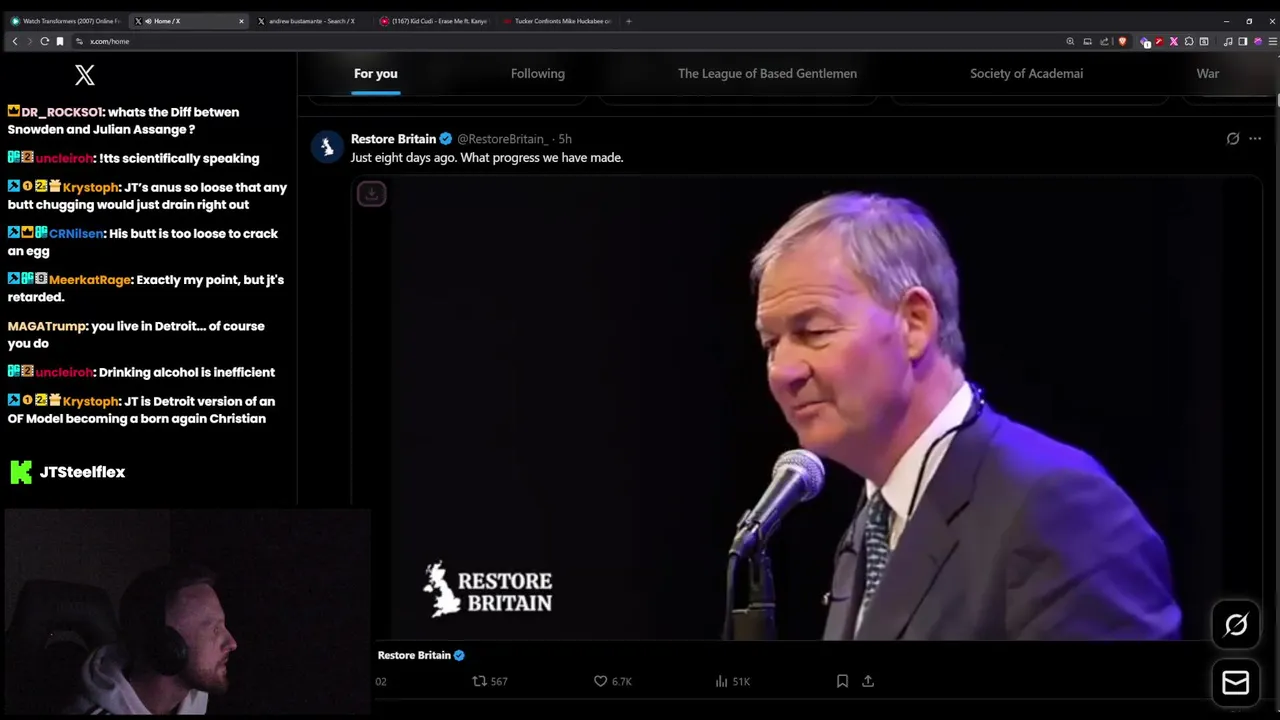The height and width of the screenshot is (720, 1280).
Task: Open the site information icon
Action: coord(79,41)
